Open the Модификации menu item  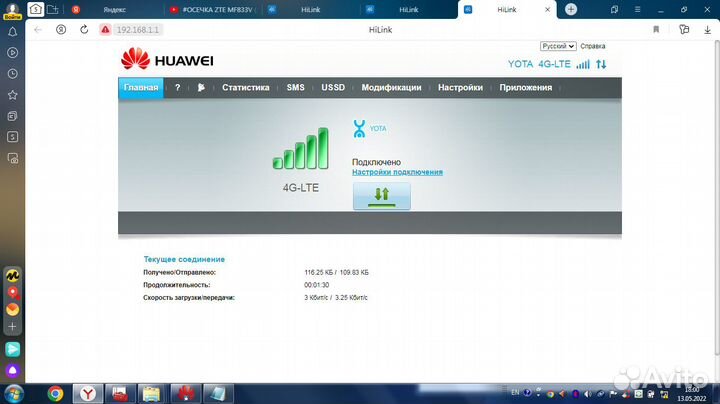(391, 88)
